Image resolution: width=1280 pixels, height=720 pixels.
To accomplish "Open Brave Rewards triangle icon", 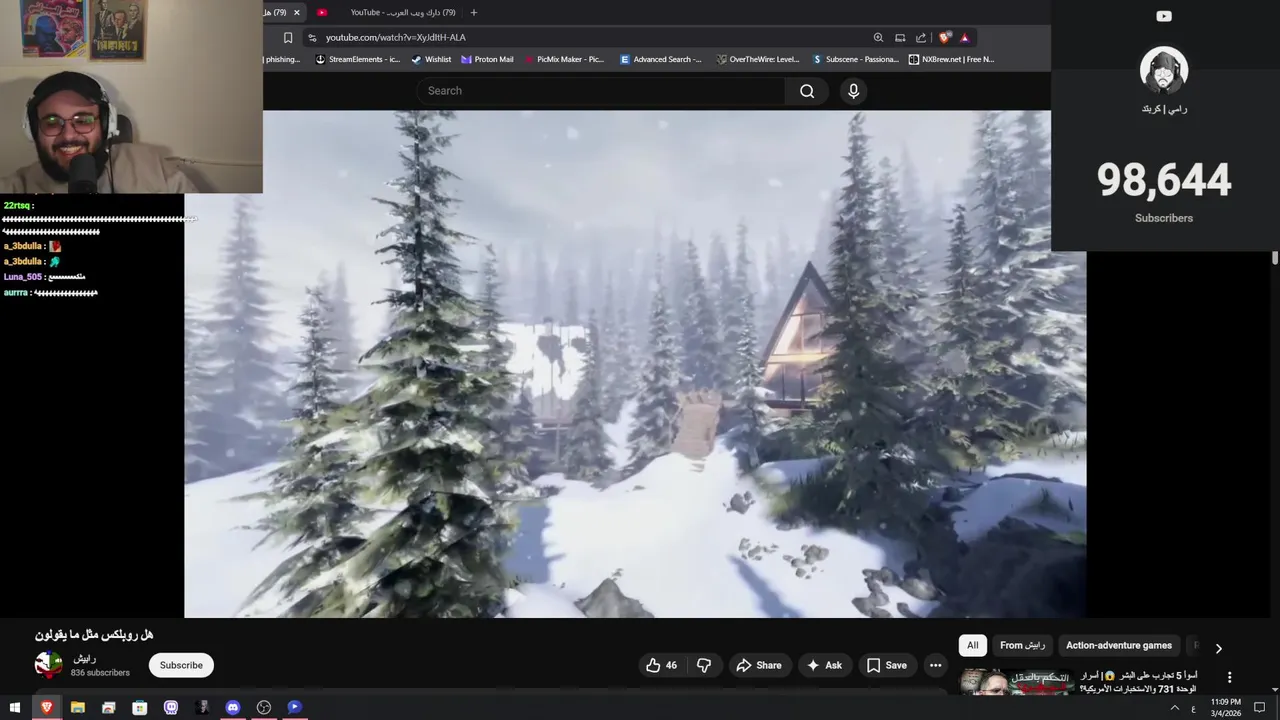I will tap(965, 38).
